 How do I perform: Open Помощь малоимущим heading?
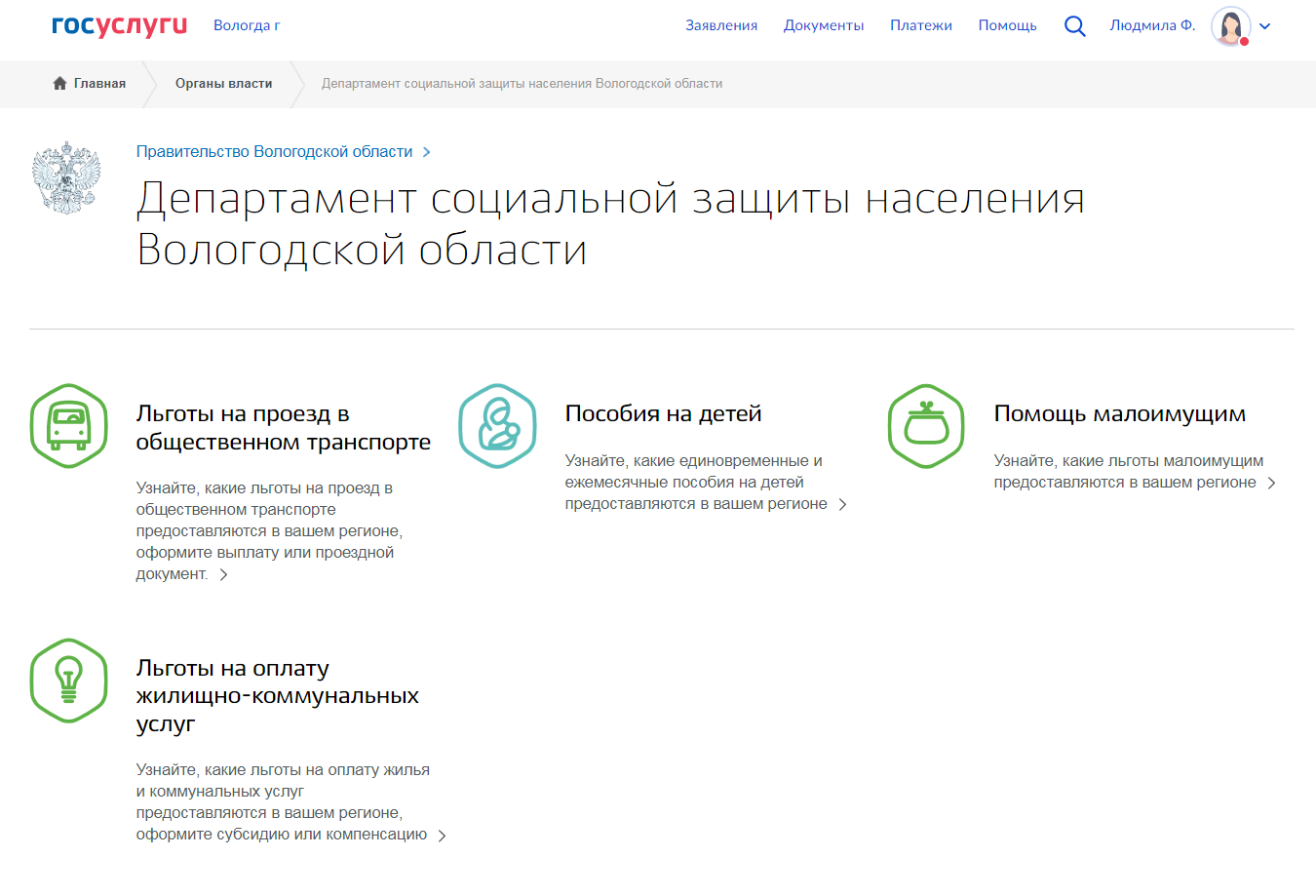coord(1120,413)
